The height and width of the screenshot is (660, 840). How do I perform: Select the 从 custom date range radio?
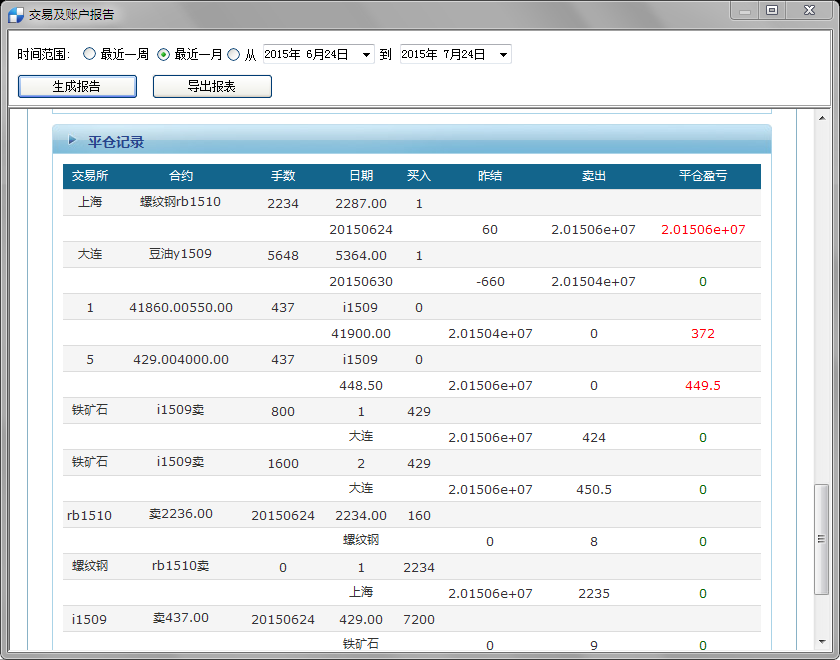(x=234, y=54)
